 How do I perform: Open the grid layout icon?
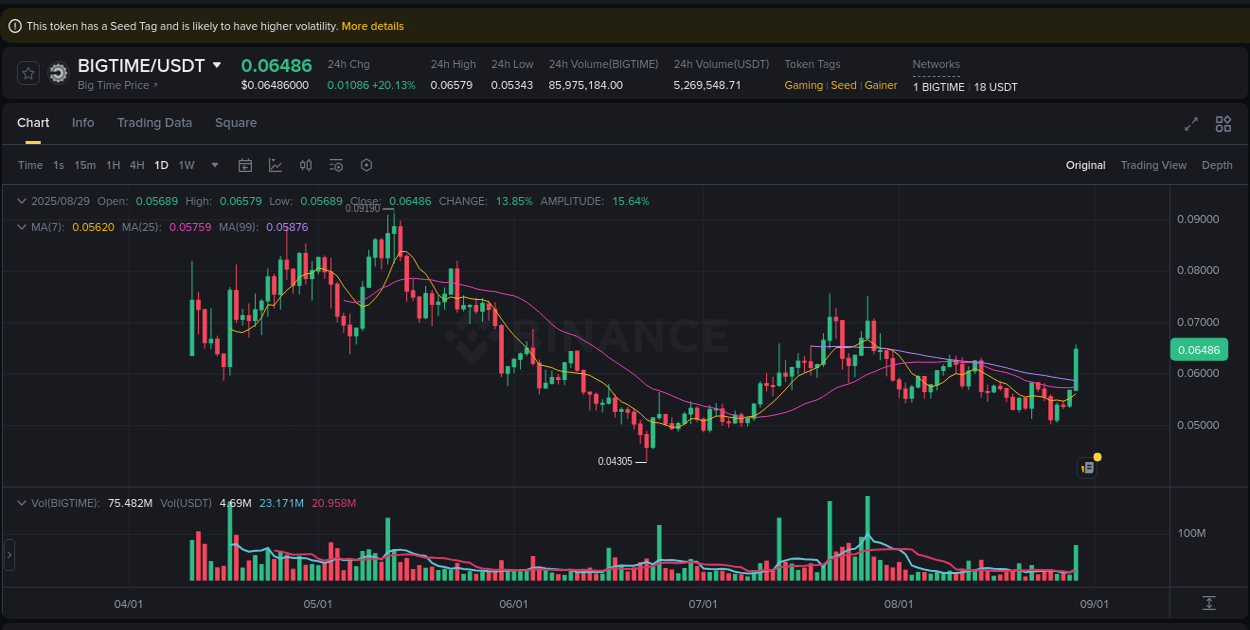1223,124
